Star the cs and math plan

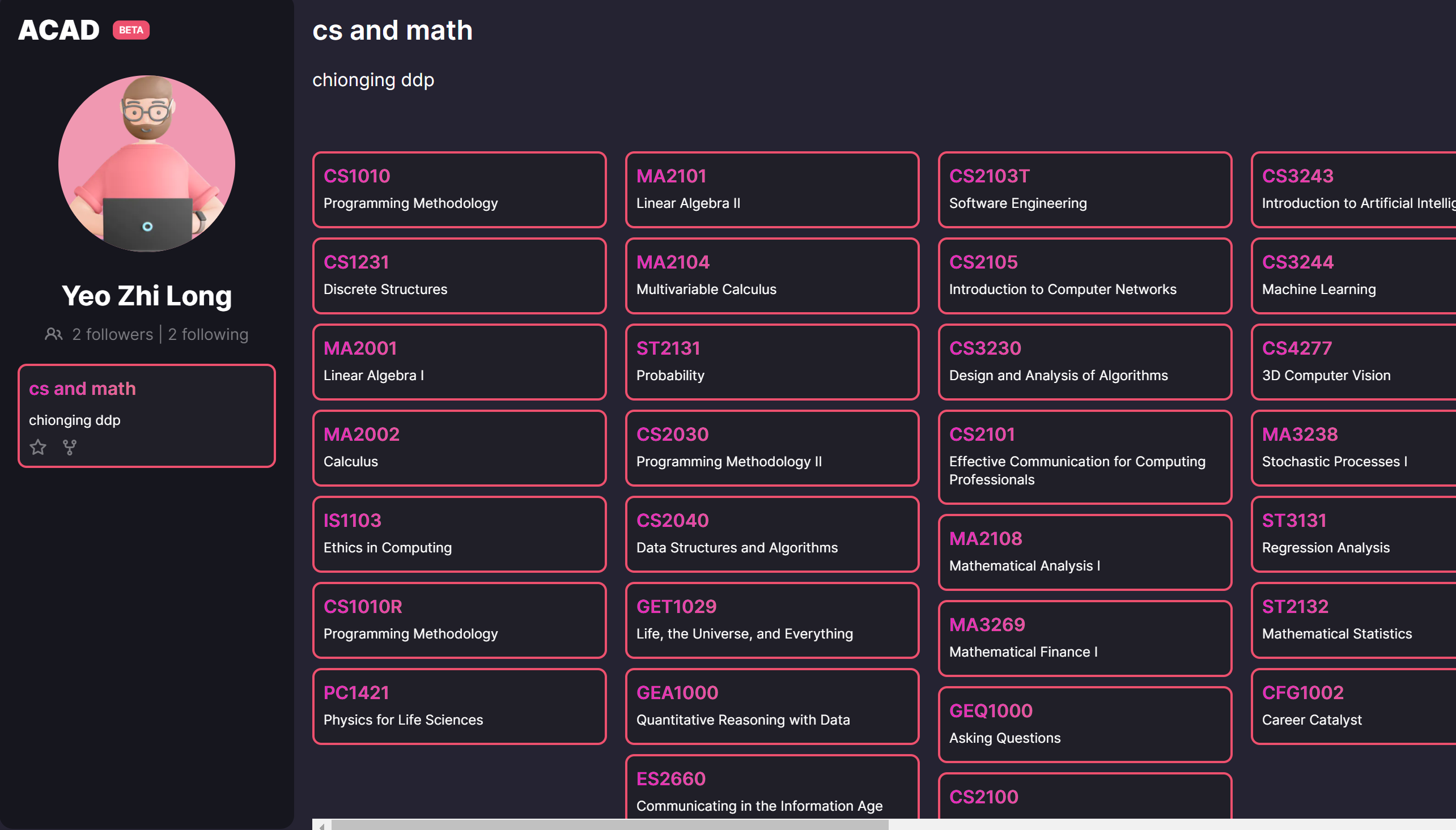click(x=38, y=447)
